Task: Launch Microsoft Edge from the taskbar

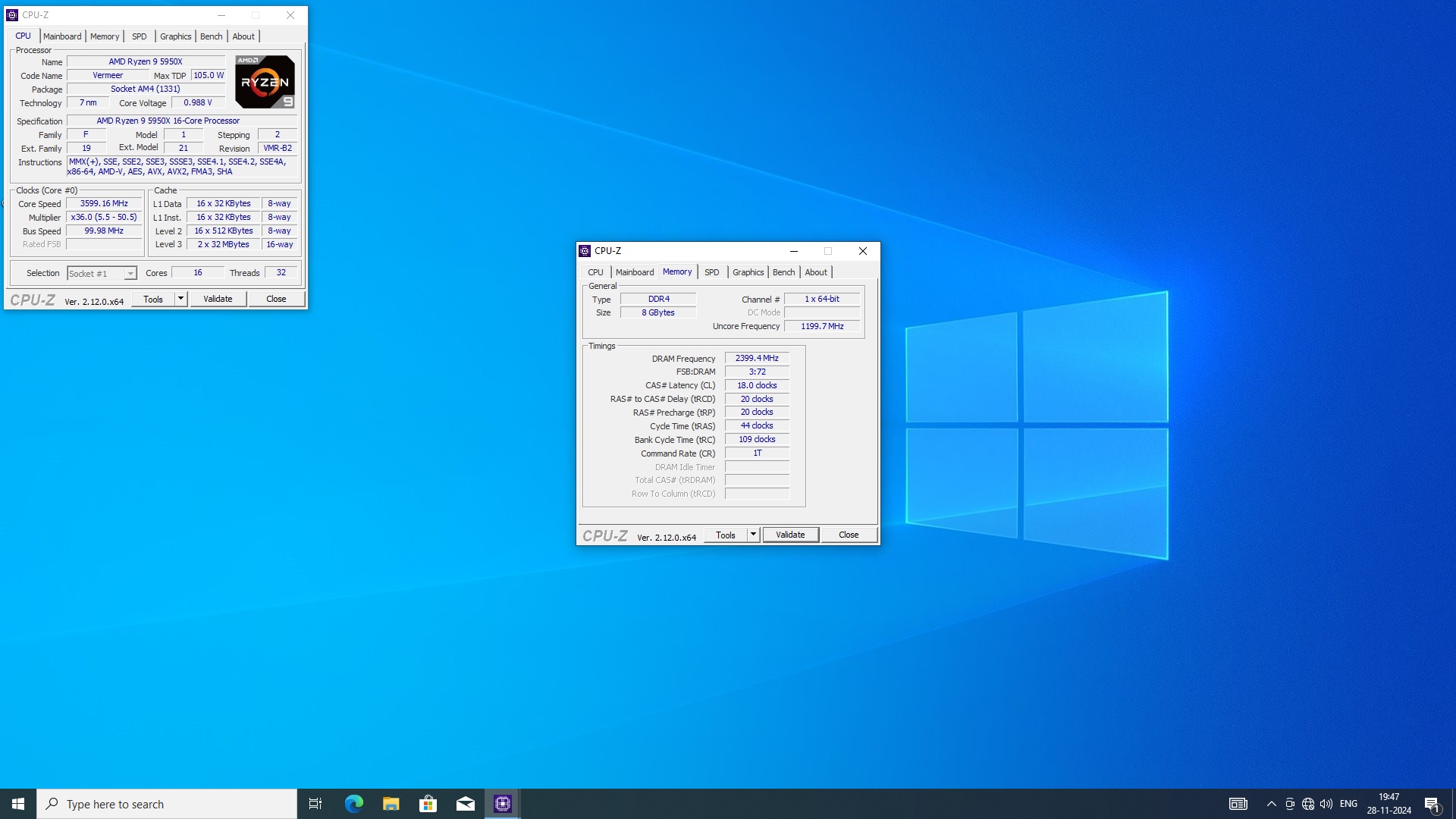Action: click(x=353, y=804)
